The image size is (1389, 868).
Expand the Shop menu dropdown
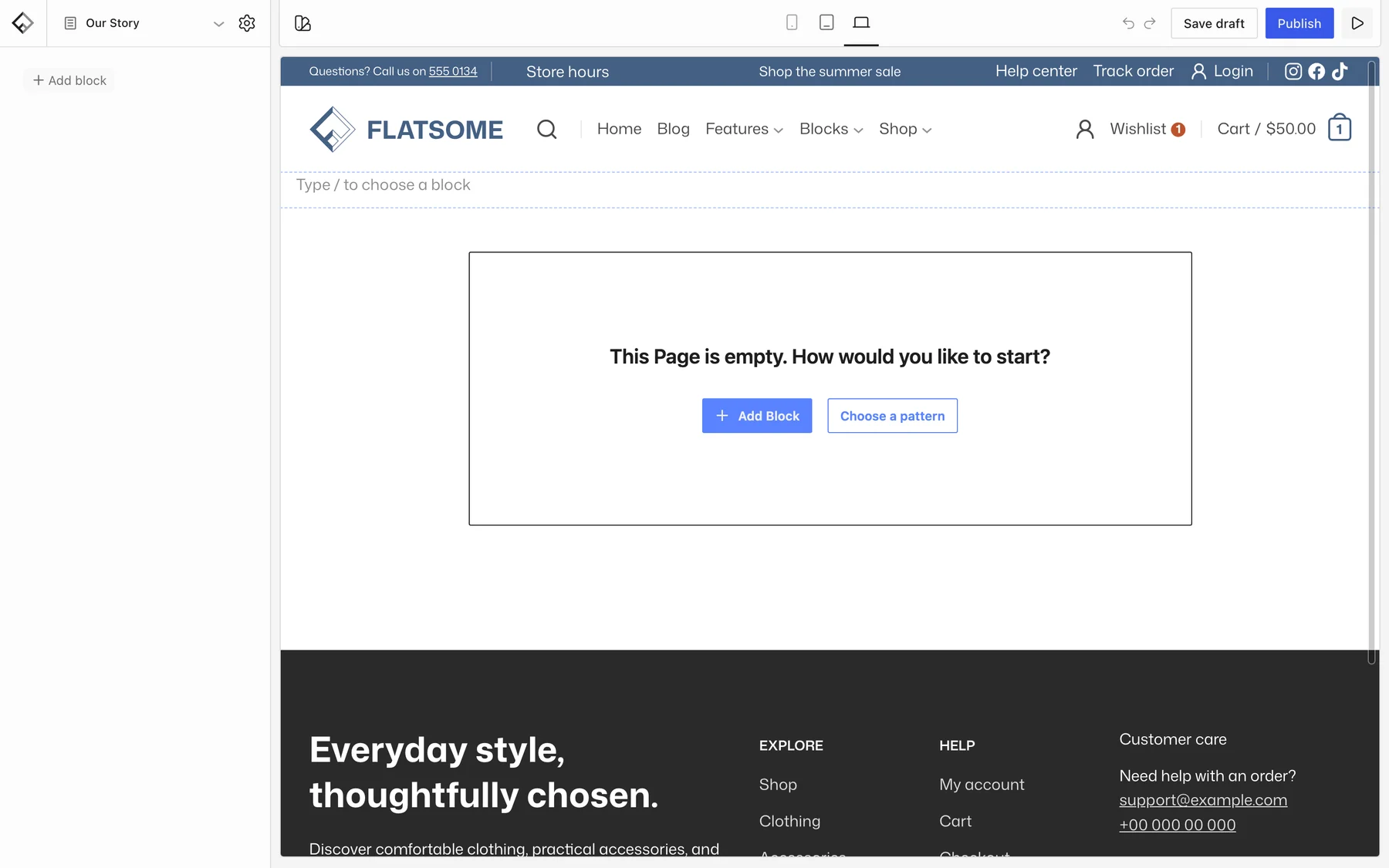click(905, 129)
